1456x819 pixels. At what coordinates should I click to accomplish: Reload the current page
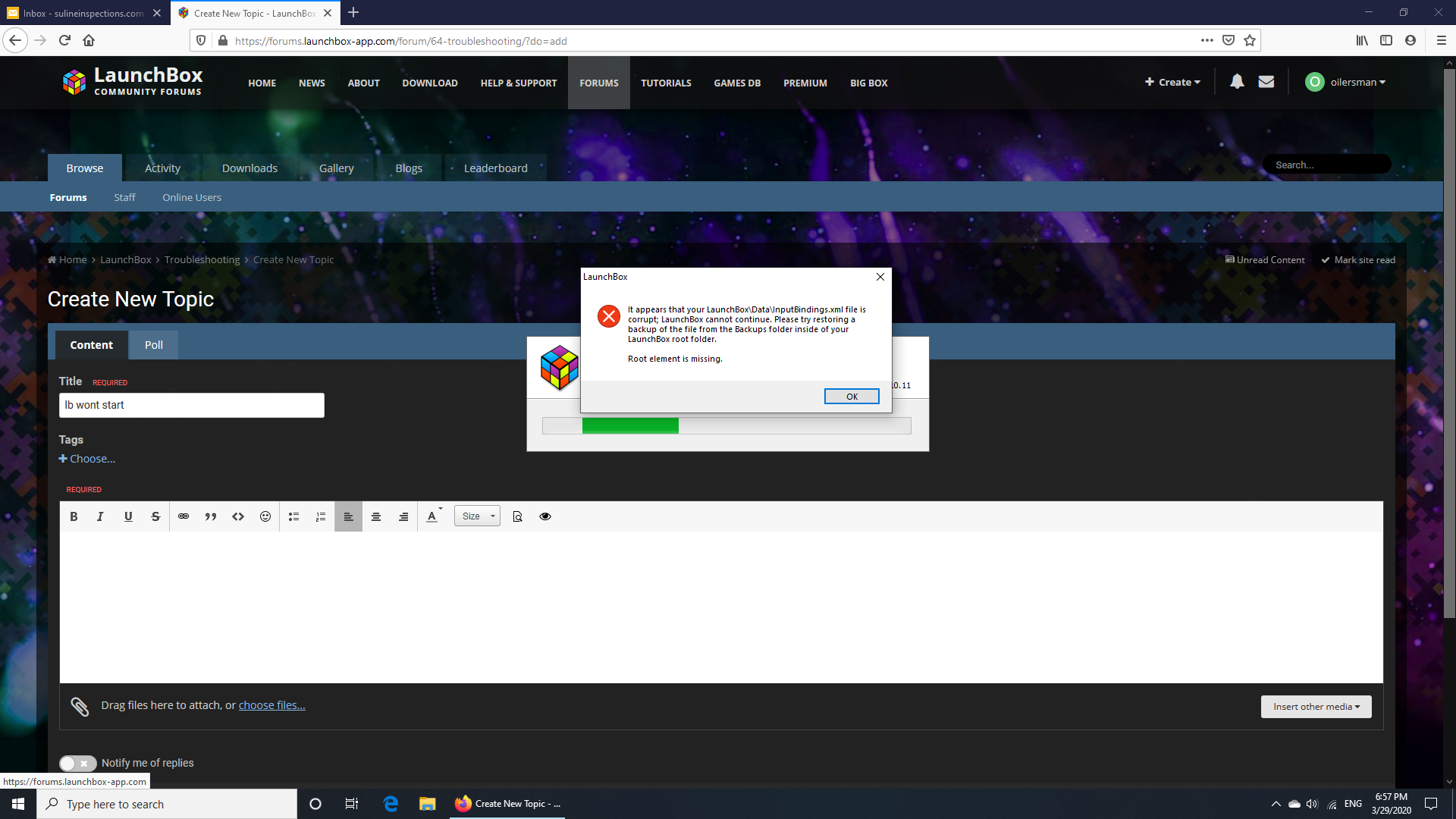64,41
